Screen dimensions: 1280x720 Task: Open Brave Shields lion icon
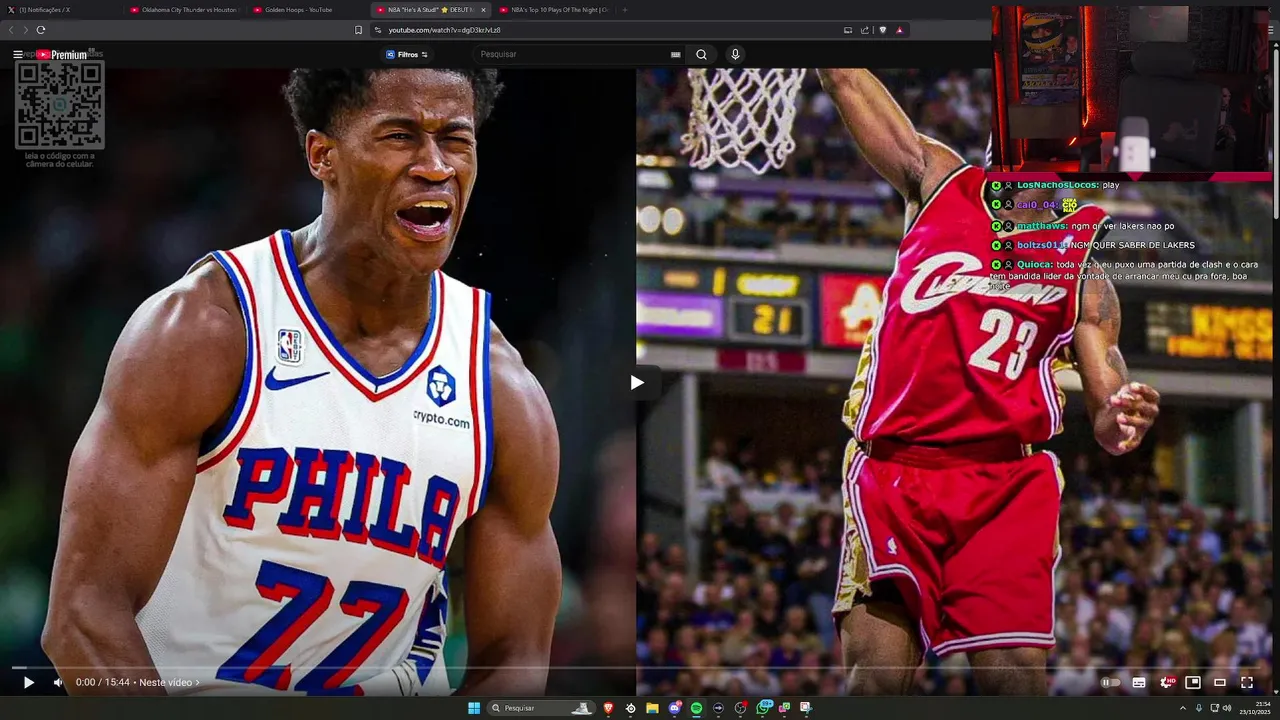[x=883, y=30]
